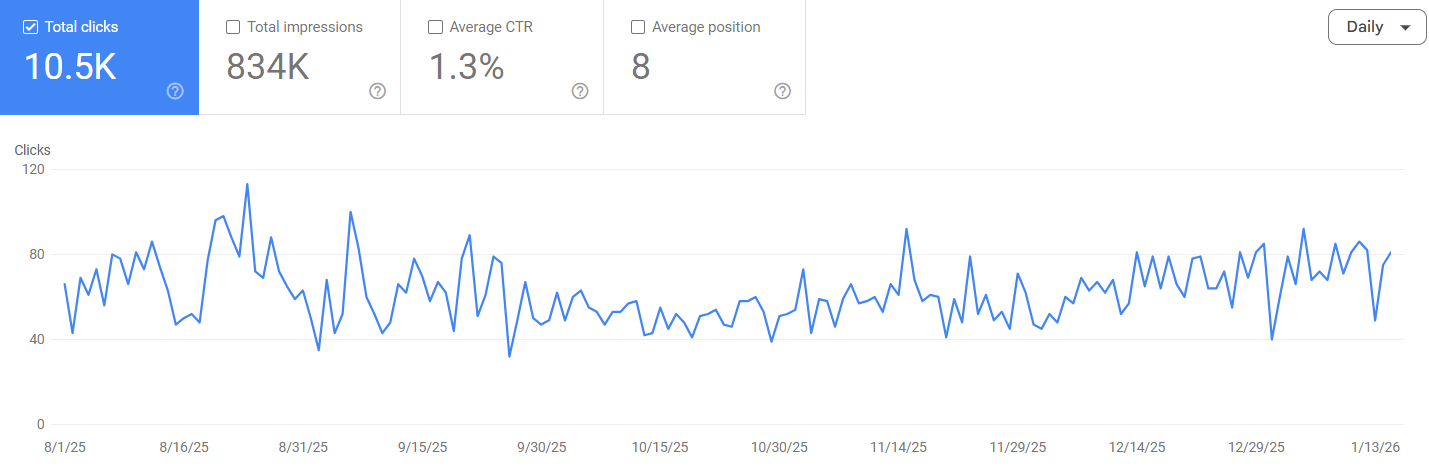Open the Daily granularity dropdown
Viewport: 1429px width, 472px height.
(x=1376, y=27)
